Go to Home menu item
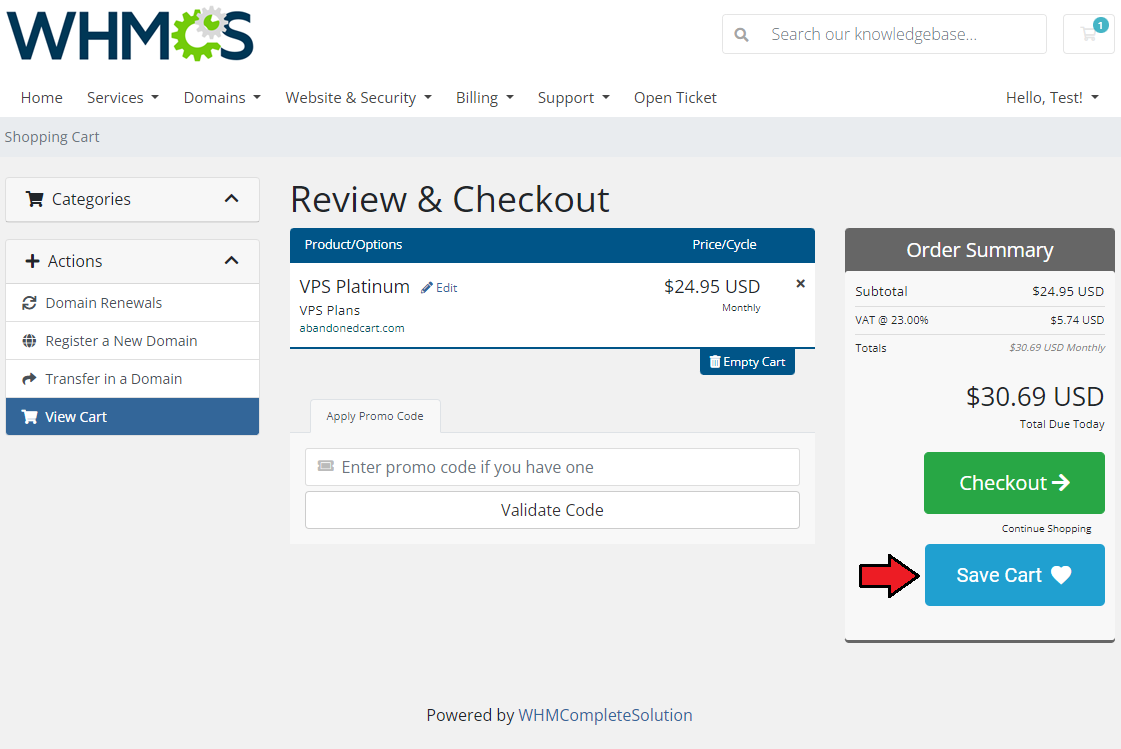The width and height of the screenshot is (1121, 749). [41, 98]
